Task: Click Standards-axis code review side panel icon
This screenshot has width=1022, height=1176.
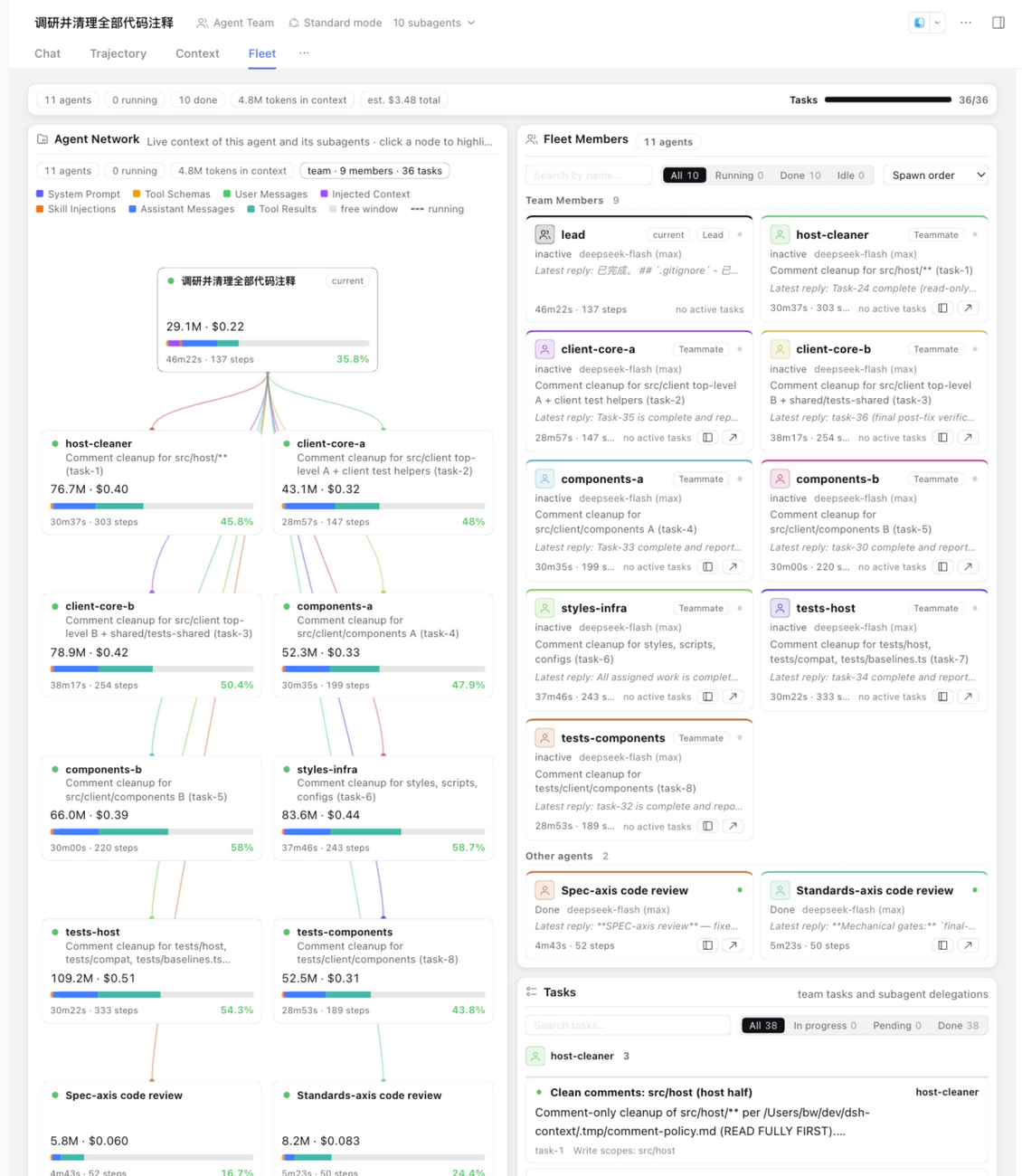Action: click(x=943, y=945)
